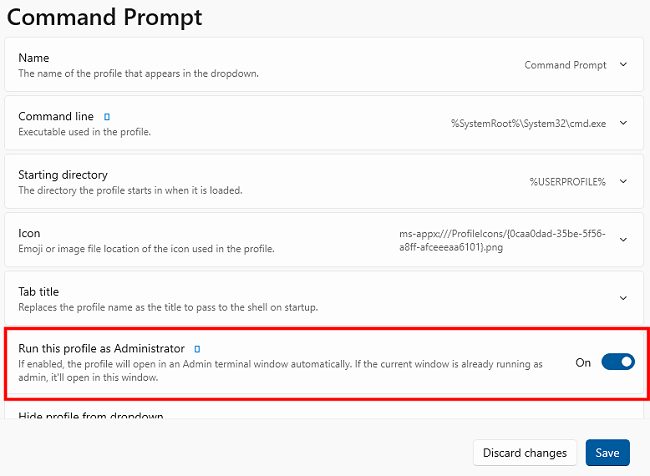This screenshot has height=476, width=650.
Task: Expand the Icon setting chevron
Action: click(623, 240)
